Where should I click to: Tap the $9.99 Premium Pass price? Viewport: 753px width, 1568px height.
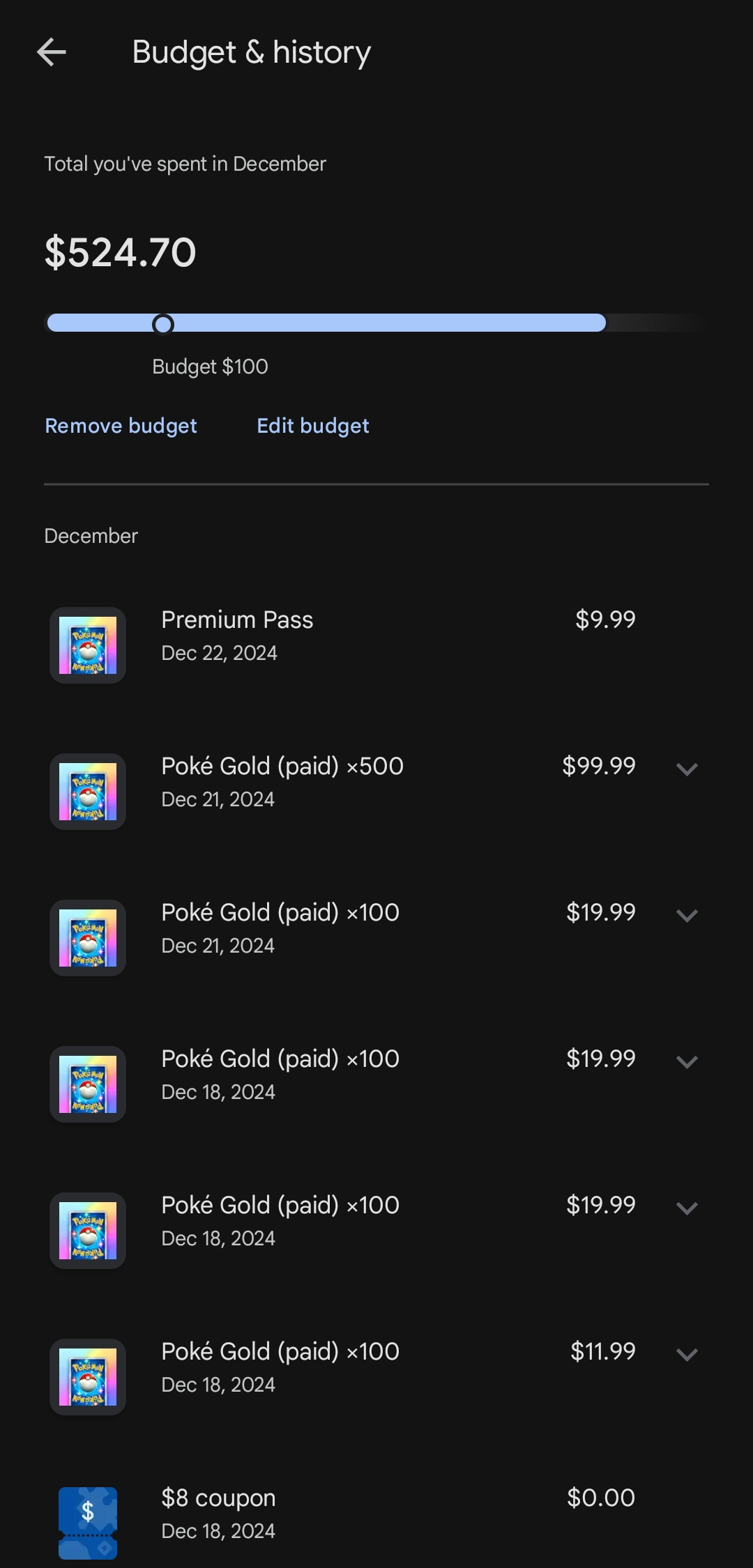point(605,620)
